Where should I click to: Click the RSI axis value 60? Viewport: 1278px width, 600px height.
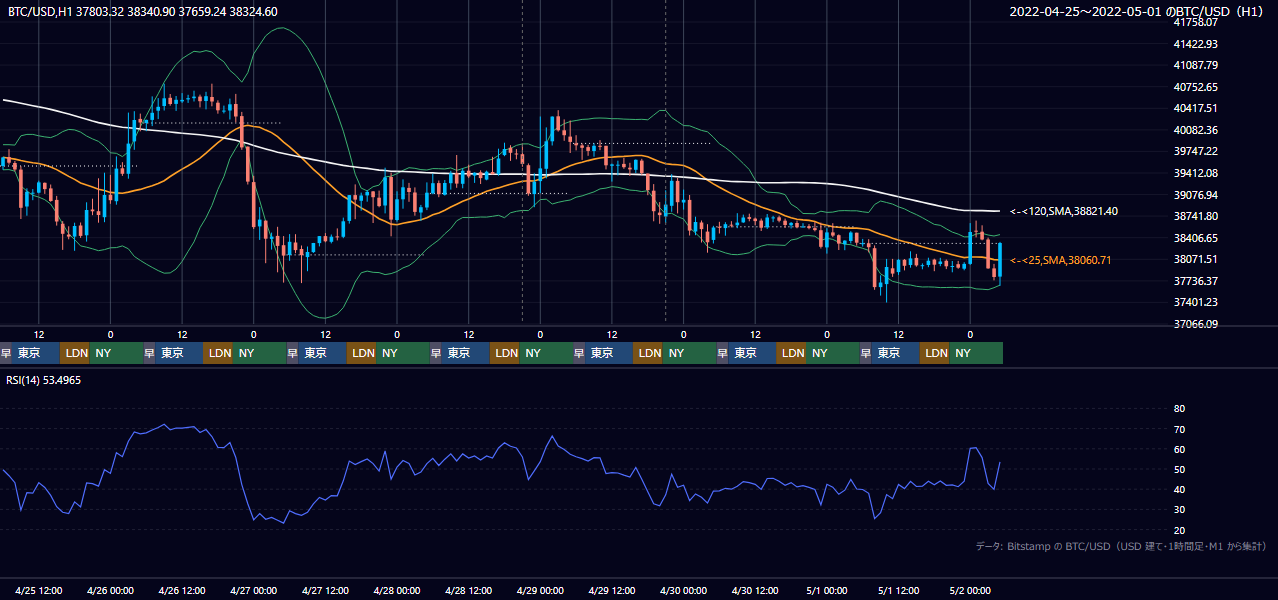point(1179,449)
